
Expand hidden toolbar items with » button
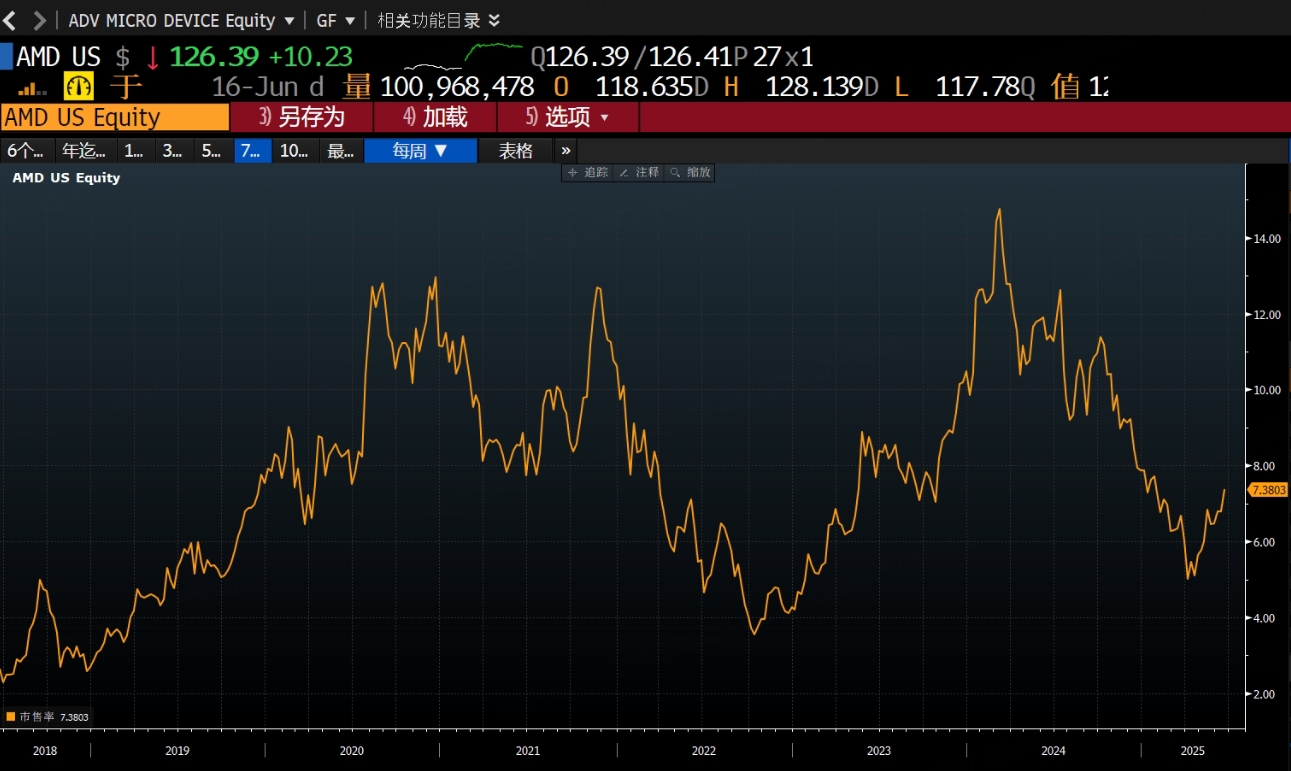tap(566, 151)
